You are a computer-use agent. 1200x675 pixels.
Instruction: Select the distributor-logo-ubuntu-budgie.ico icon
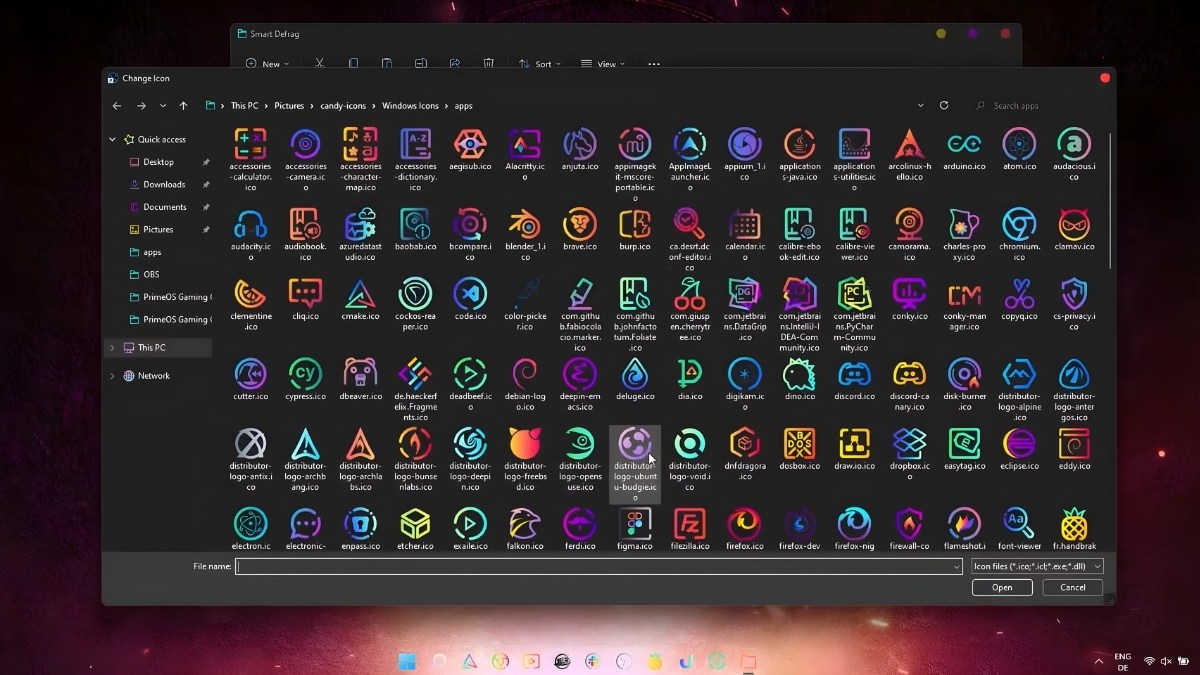[x=635, y=465]
